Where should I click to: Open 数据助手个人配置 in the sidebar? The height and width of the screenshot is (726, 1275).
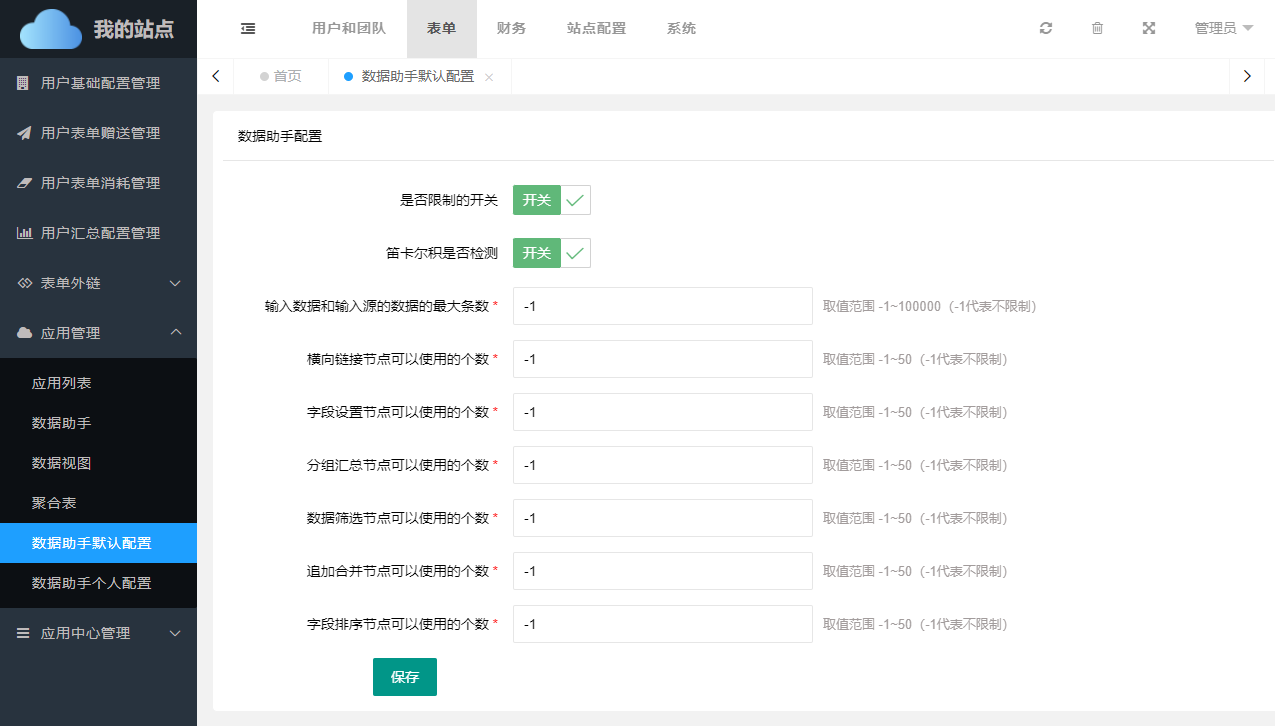click(x=92, y=583)
